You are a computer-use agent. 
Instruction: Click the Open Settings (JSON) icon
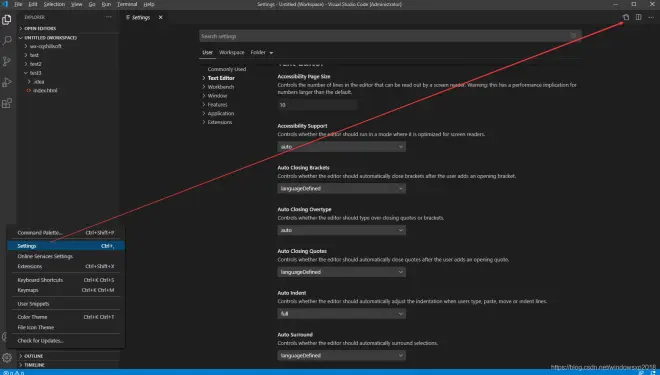(626, 17)
